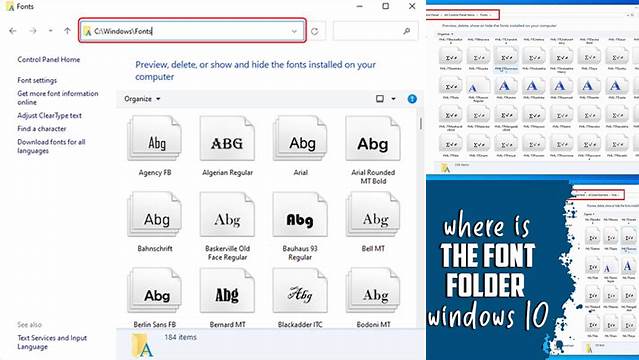Click the blue help icon
The width and height of the screenshot is (639, 360).
pos(412,99)
